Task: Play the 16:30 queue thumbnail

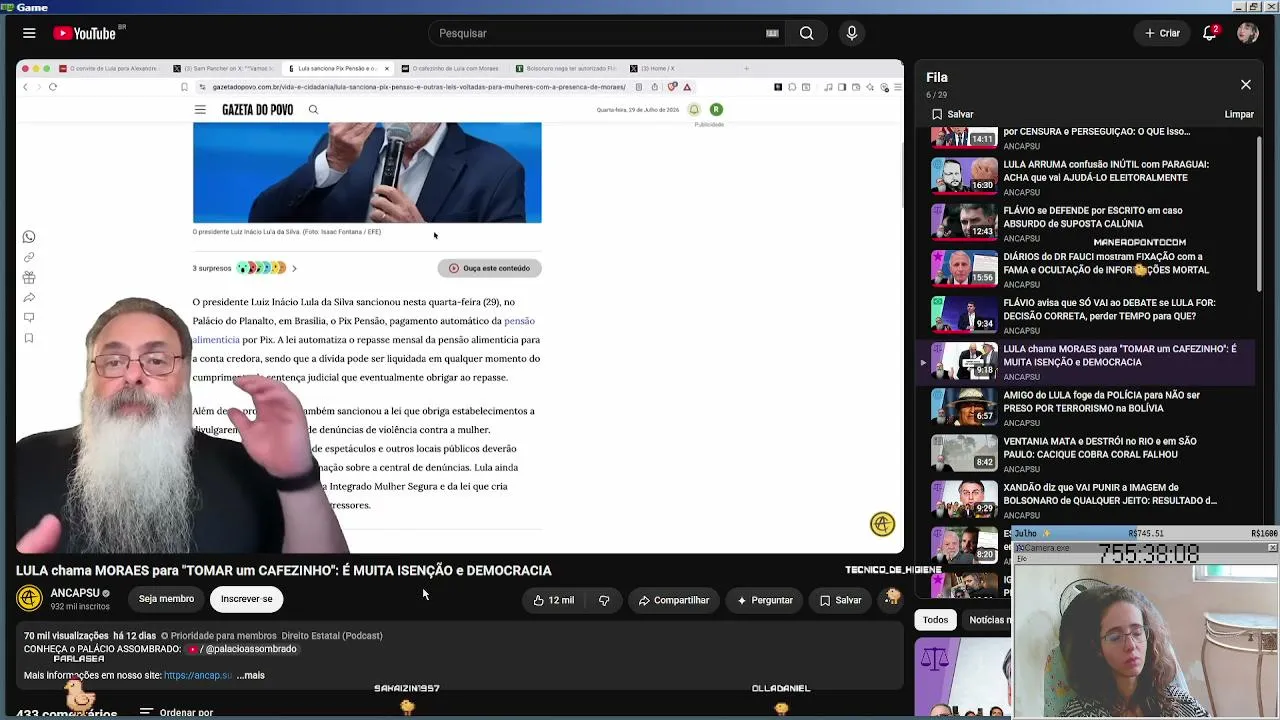Action: click(x=964, y=176)
